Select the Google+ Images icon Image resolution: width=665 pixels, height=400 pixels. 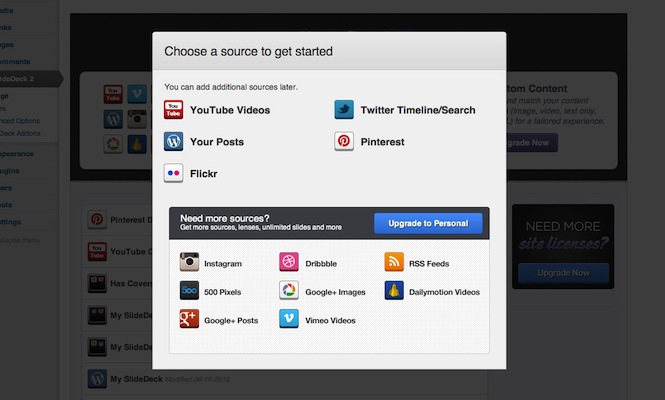click(289, 291)
